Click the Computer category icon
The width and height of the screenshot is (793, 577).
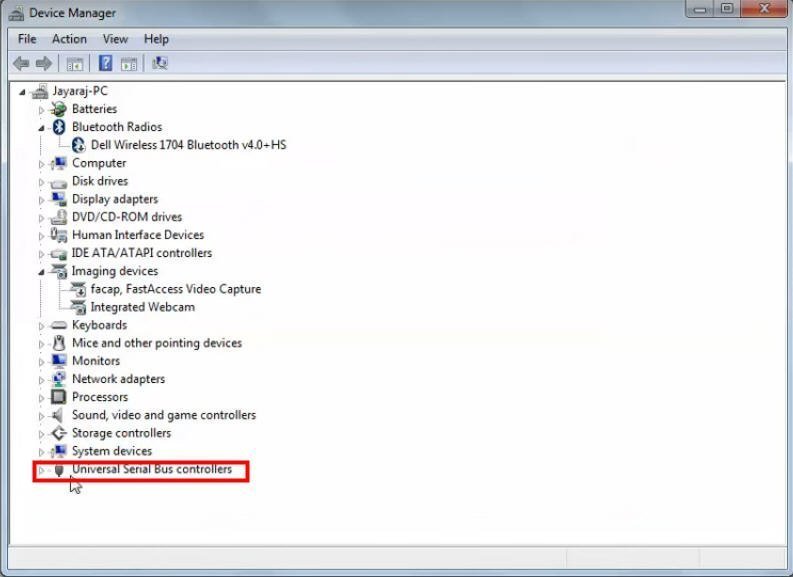coord(59,163)
